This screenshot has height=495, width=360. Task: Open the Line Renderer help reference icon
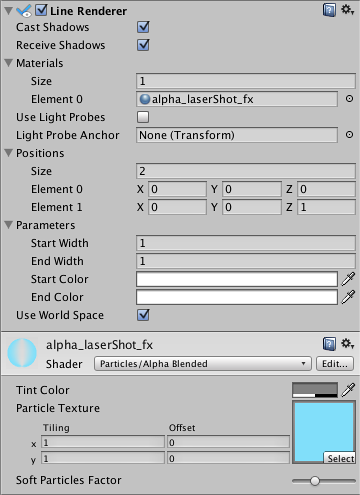point(329,10)
